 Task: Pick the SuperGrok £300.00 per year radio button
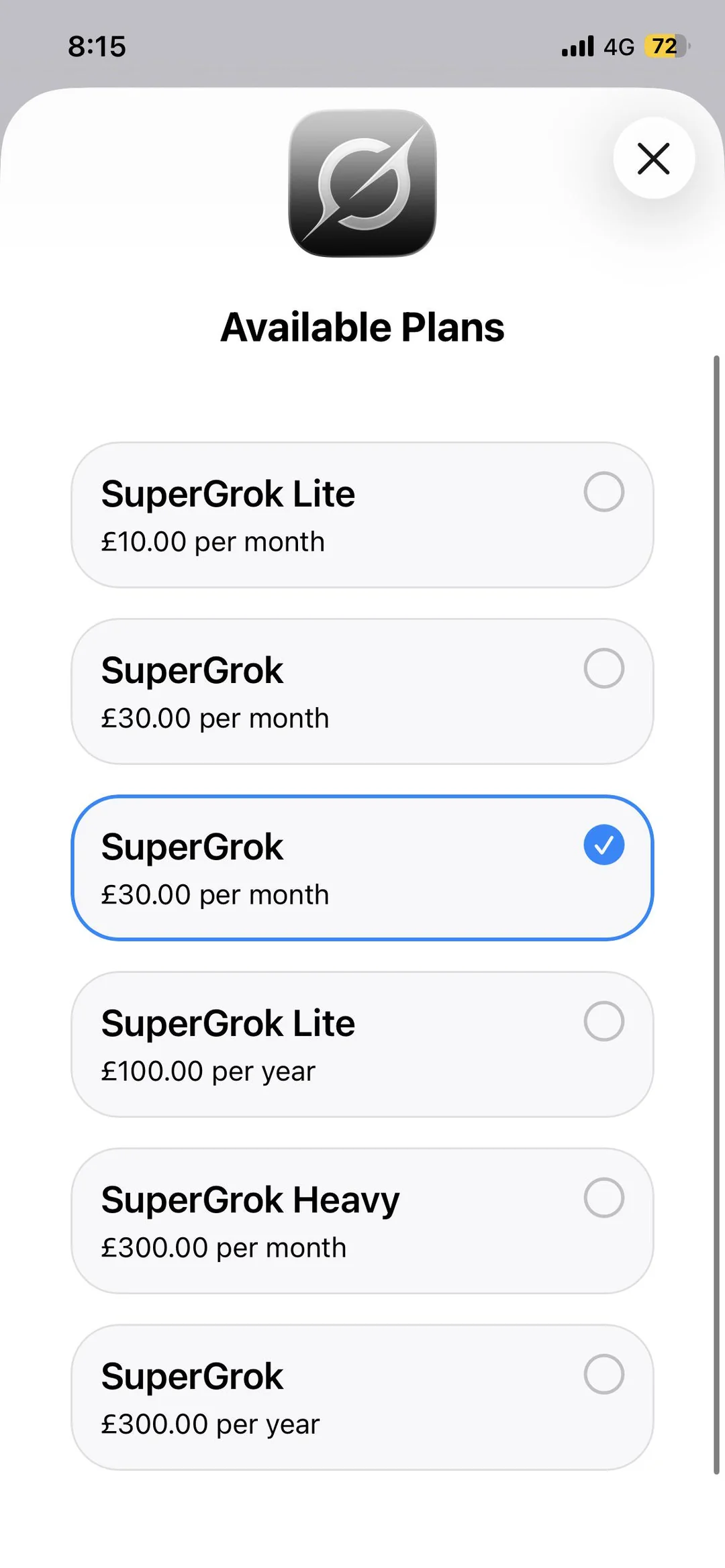coord(603,1373)
